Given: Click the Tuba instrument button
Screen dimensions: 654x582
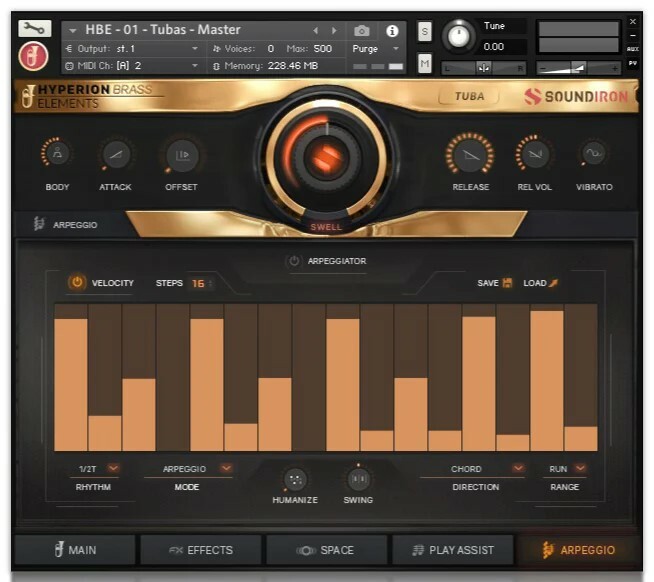Looking at the screenshot, I should [469, 96].
